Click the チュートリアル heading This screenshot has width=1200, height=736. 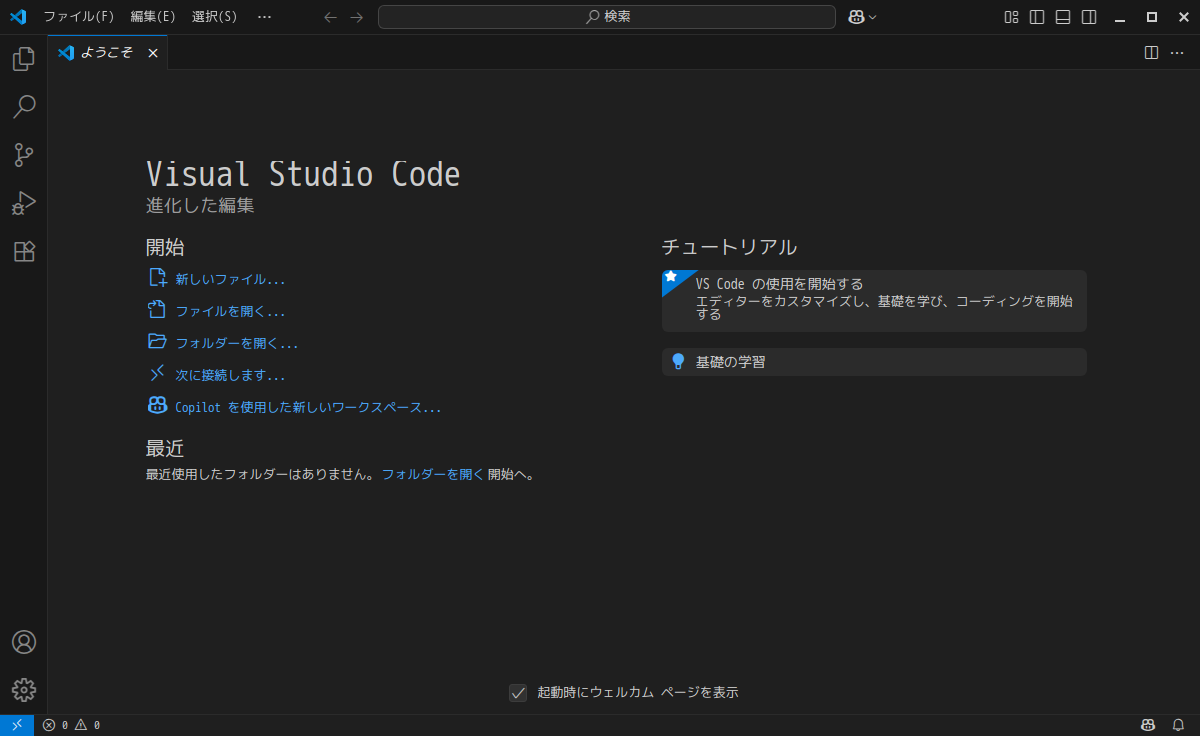tap(729, 247)
